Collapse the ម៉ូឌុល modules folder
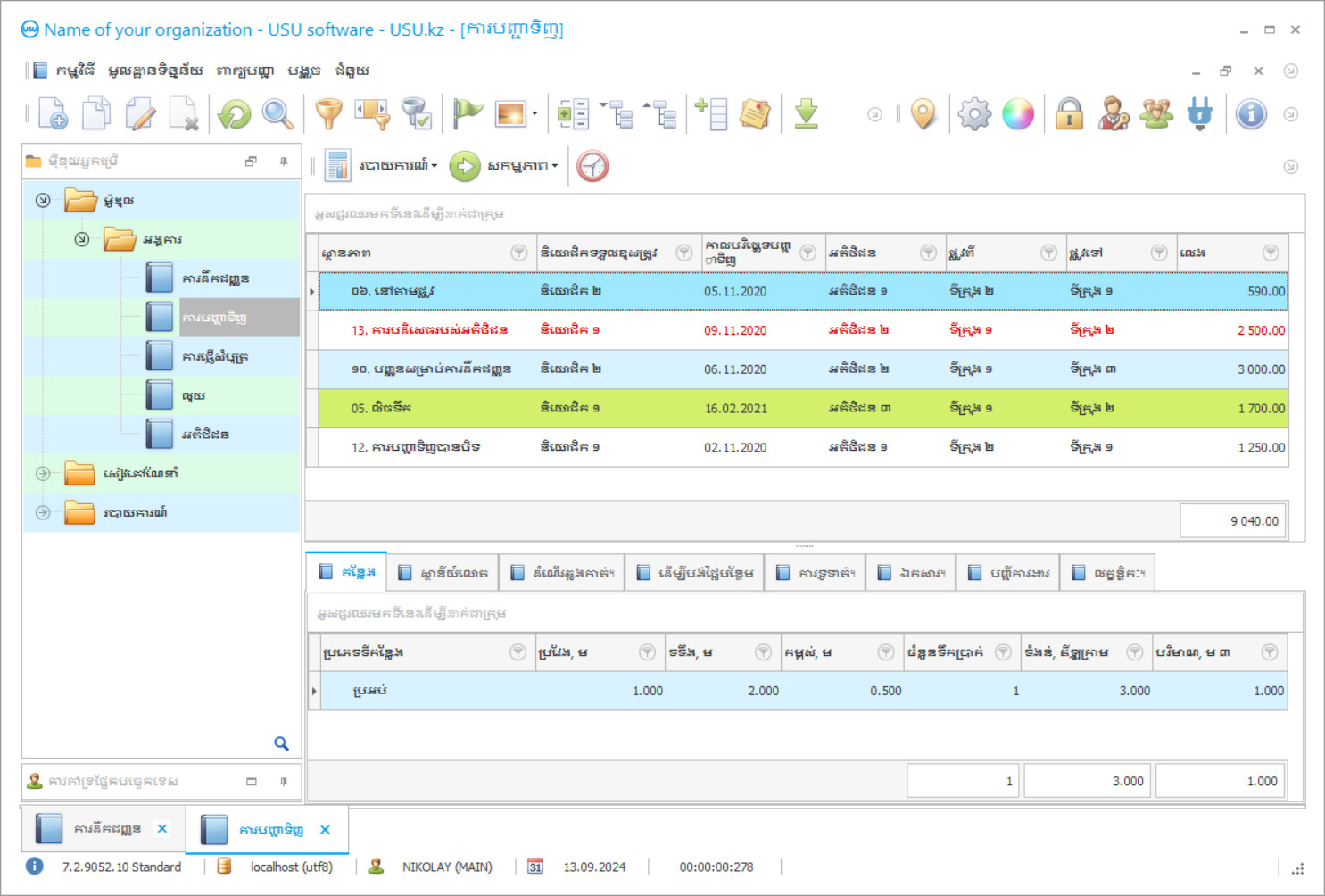Viewport: 1325px width, 896px height. (43, 200)
